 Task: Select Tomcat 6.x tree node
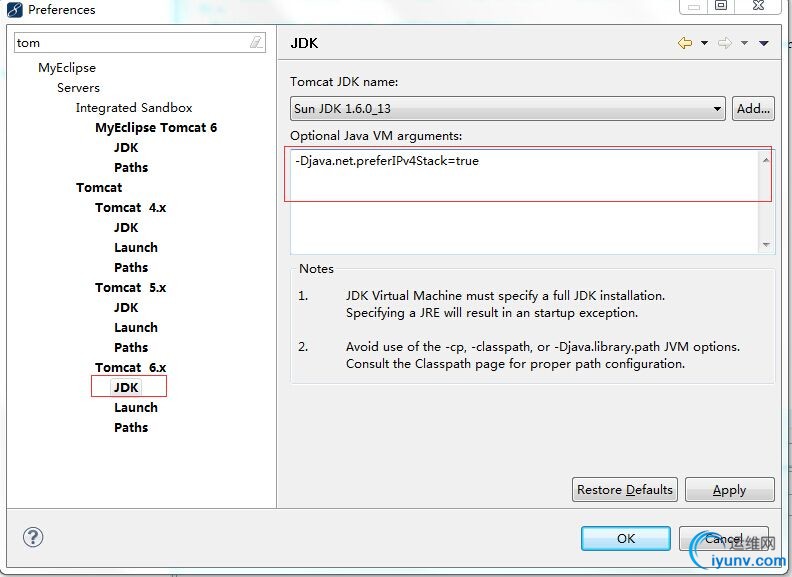click(130, 367)
